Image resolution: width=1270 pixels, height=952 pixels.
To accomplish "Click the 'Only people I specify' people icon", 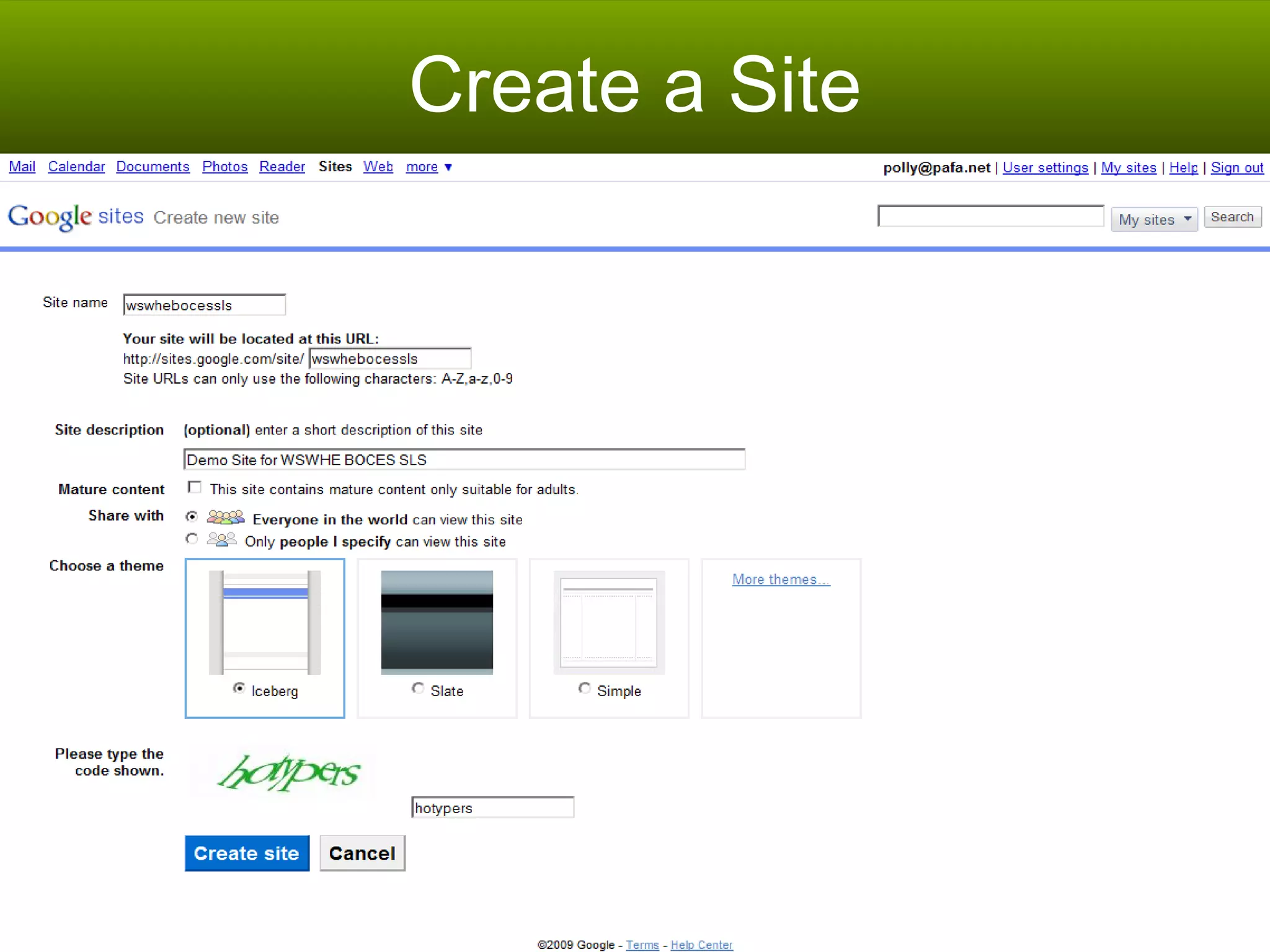I will pos(221,539).
